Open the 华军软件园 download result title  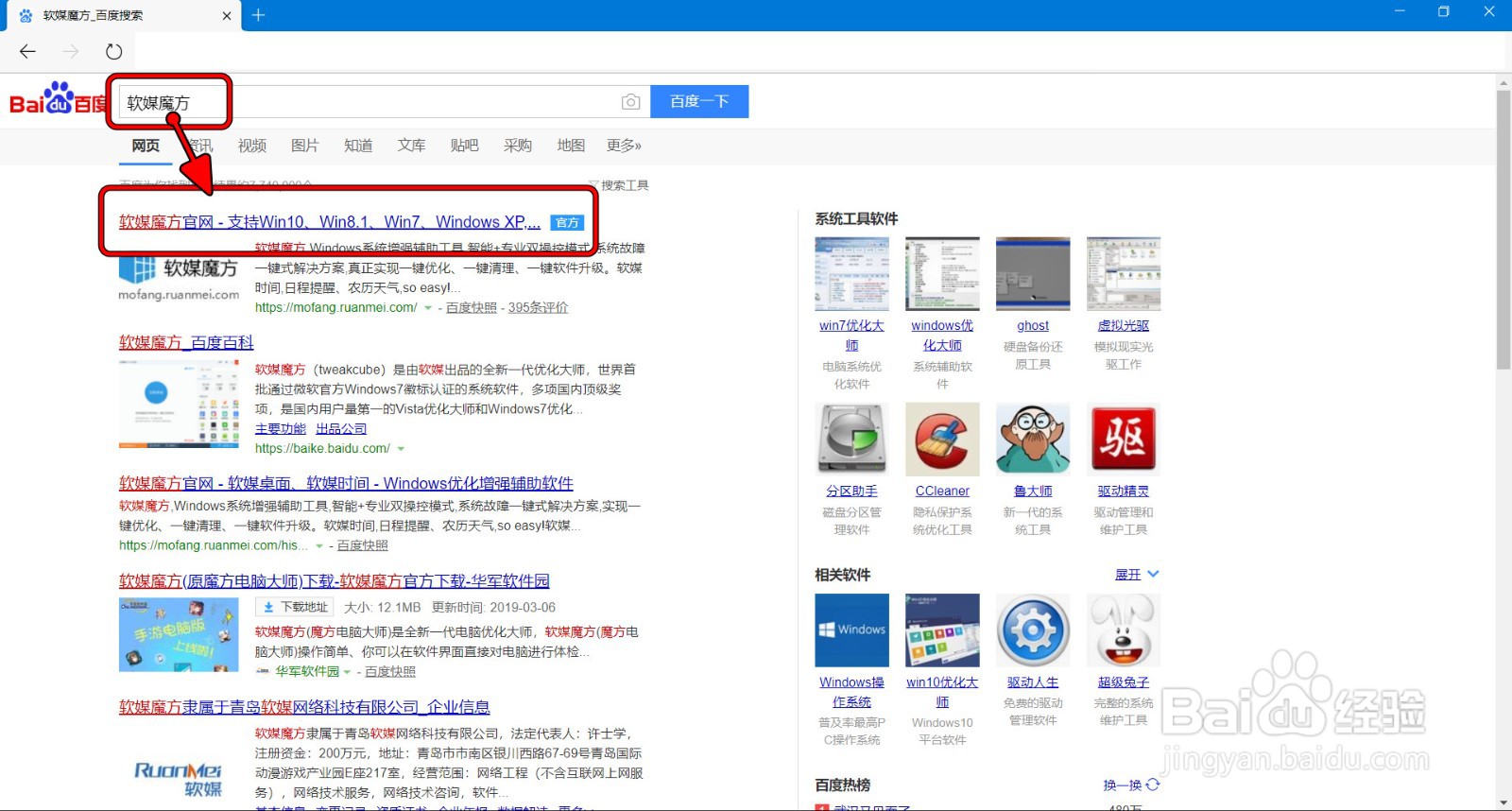(335, 580)
